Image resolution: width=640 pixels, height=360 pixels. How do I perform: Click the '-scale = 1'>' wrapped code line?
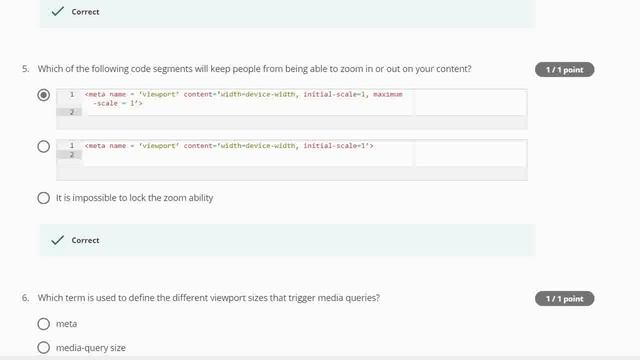(x=118, y=103)
